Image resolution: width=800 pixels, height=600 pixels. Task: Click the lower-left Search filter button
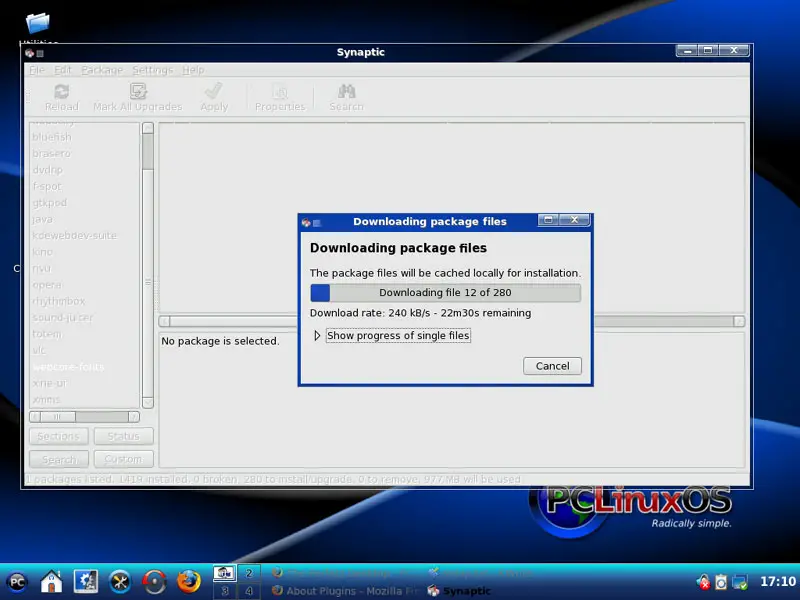59,459
